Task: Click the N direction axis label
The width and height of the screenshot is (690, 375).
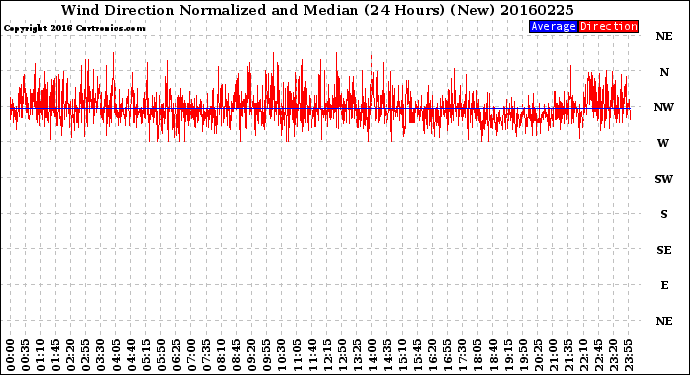Action: coord(664,72)
